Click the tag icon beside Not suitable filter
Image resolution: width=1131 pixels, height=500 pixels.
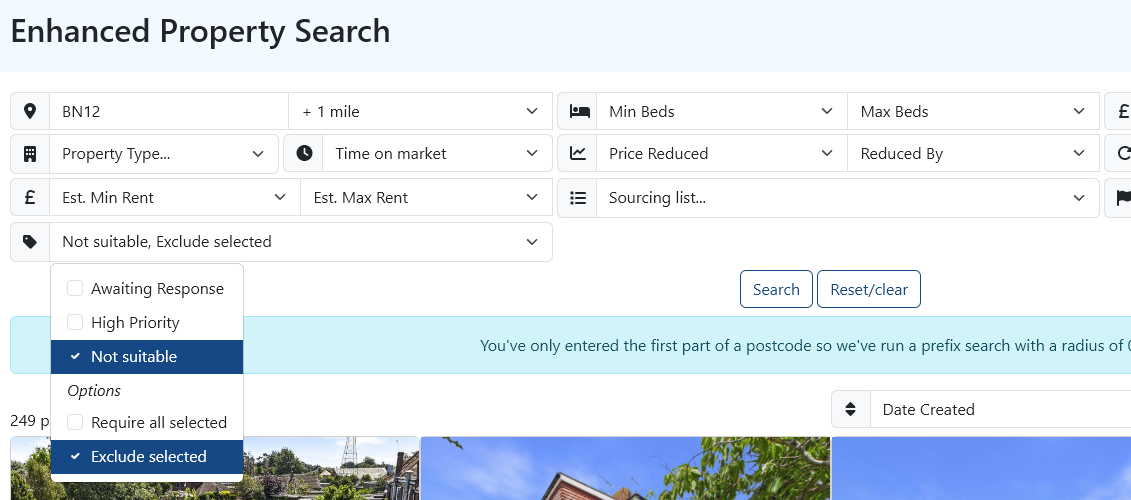[30, 242]
